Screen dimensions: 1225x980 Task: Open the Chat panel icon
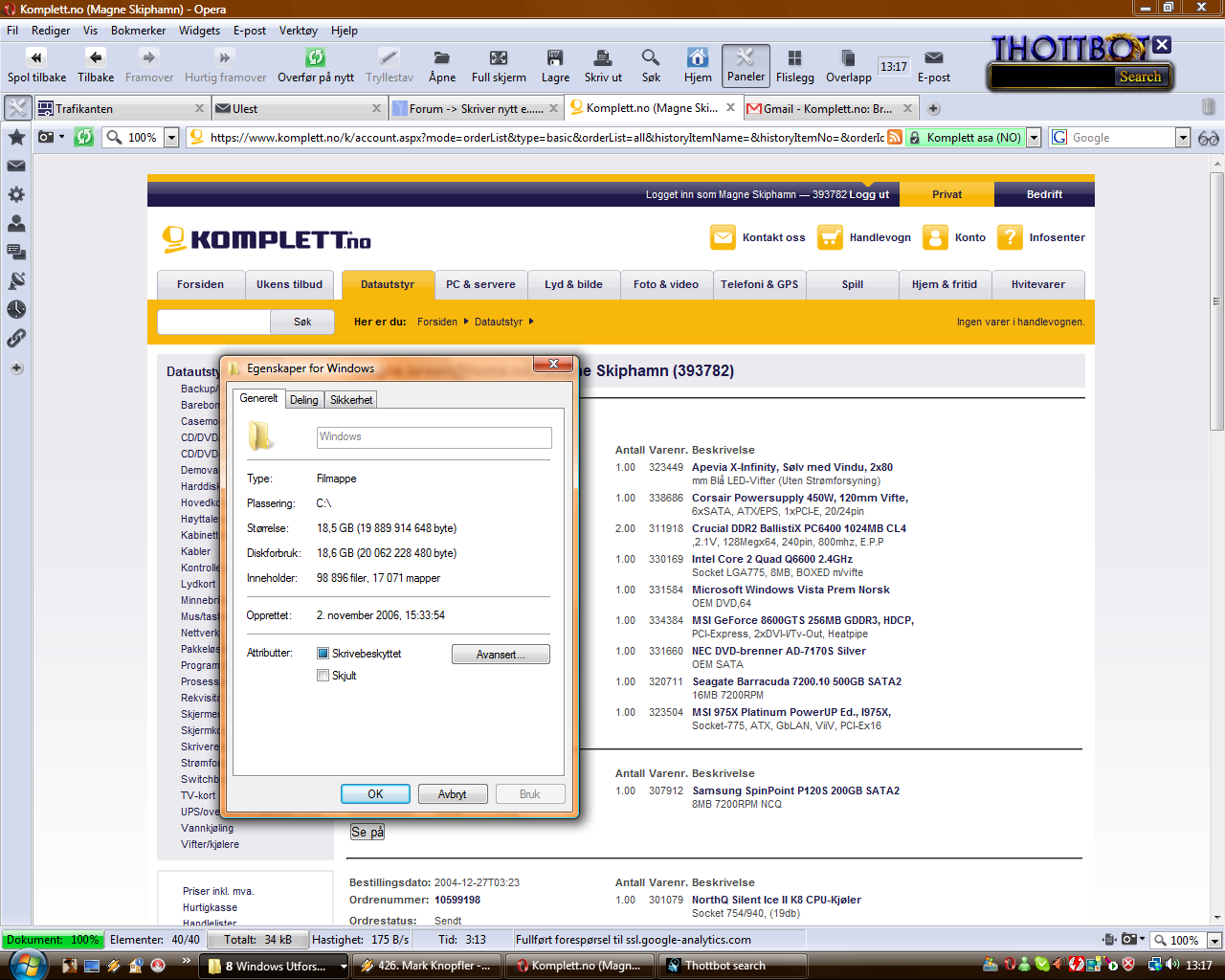16,252
